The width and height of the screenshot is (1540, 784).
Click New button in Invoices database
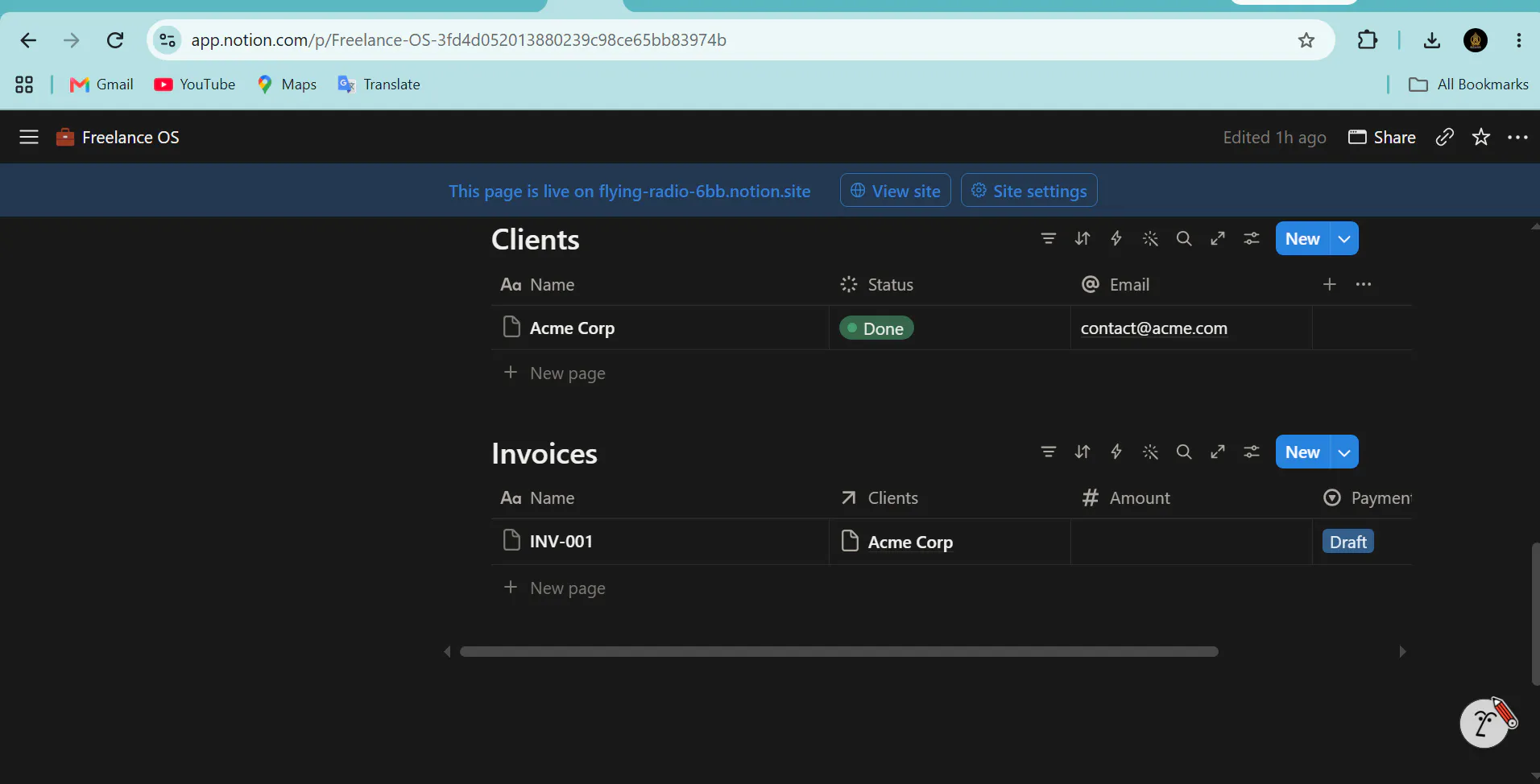[1302, 452]
